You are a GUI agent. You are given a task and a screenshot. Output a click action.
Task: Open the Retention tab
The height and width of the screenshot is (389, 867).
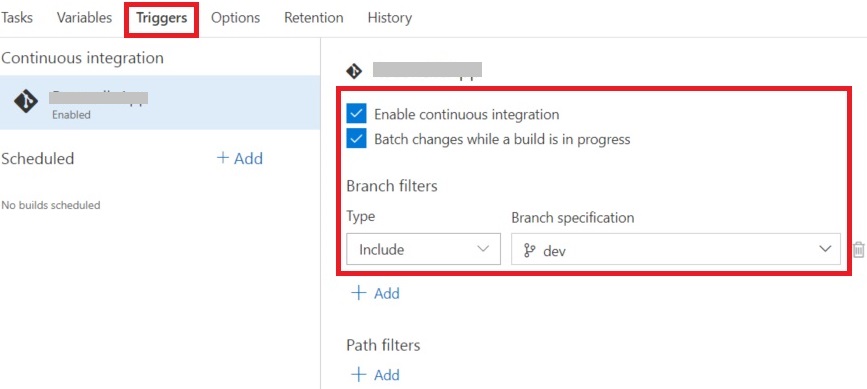click(314, 18)
